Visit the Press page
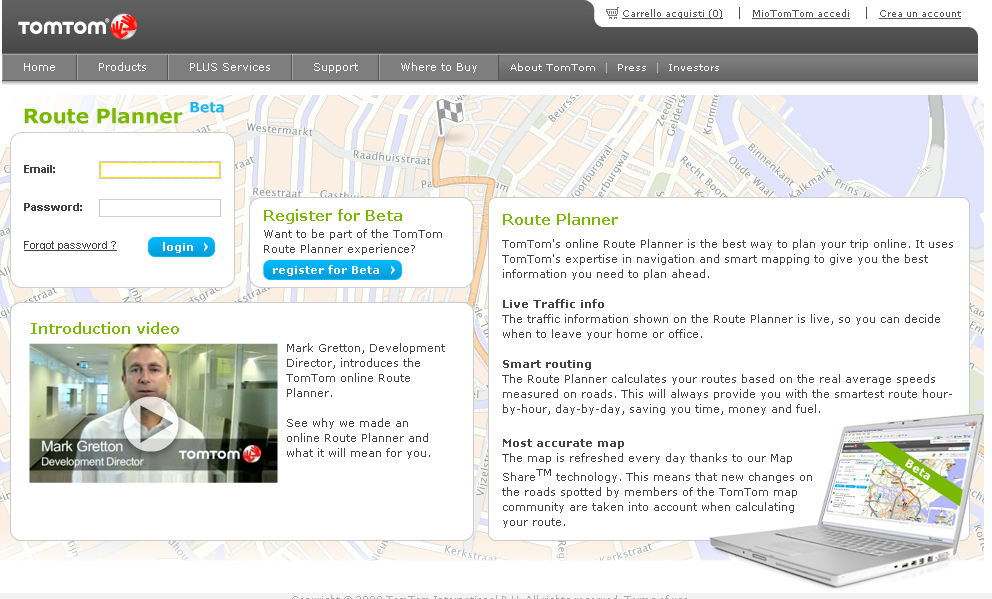 pos(631,68)
